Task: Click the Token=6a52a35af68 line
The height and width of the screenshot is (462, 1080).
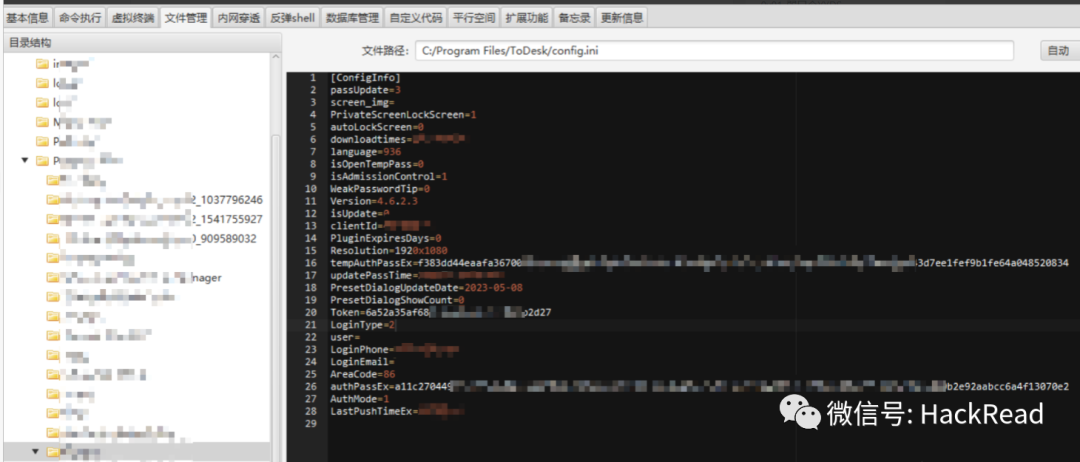Action: click(x=441, y=313)
